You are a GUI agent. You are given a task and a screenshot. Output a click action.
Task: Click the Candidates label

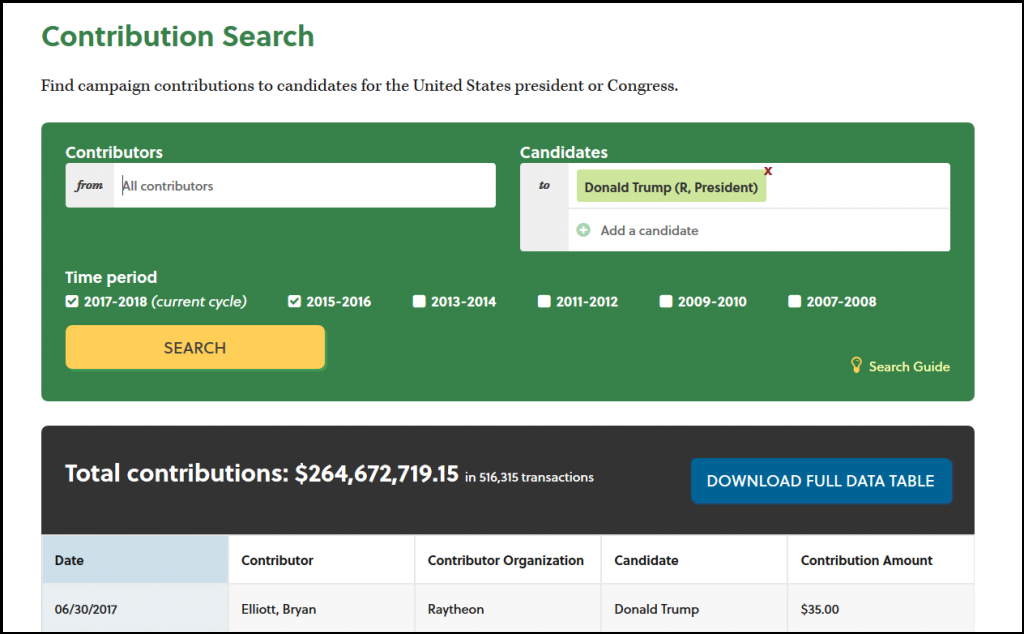pyautogui.click(x=564, y=152)
